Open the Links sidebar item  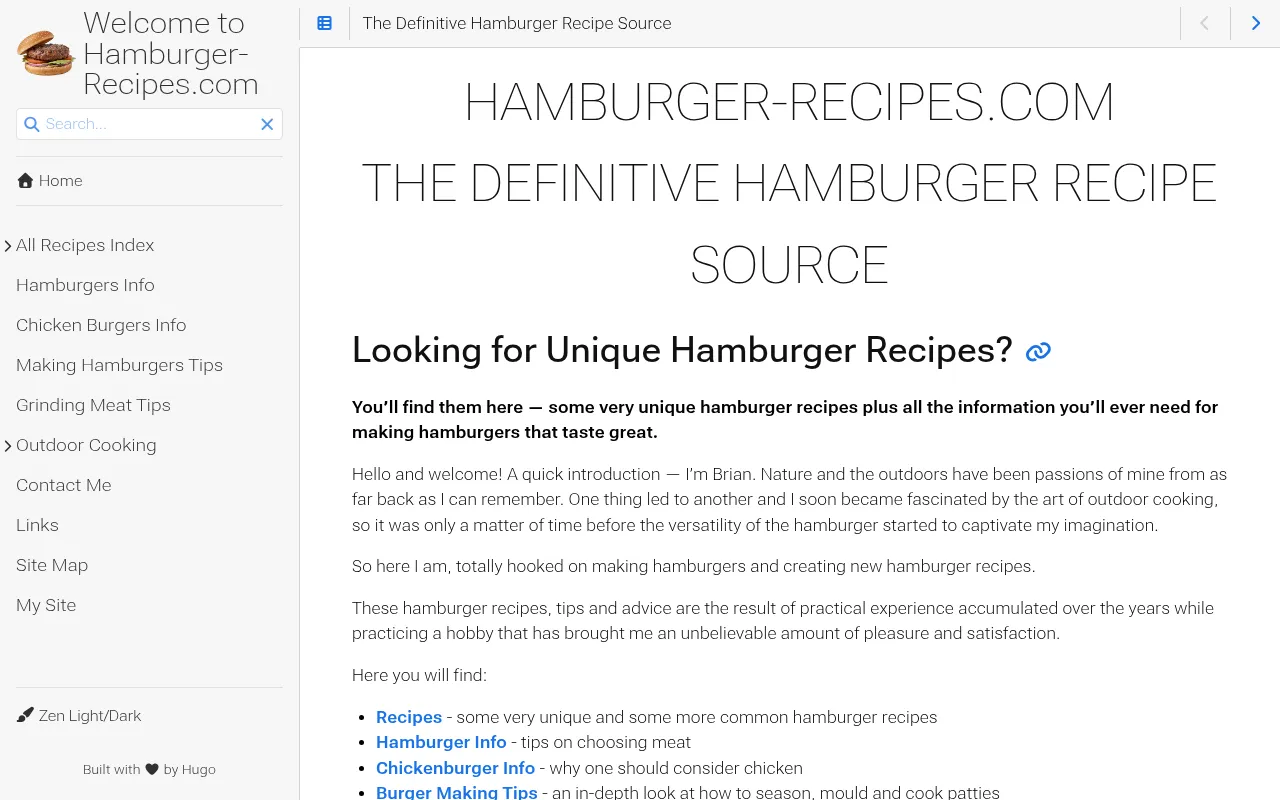[x=37, y=525]
